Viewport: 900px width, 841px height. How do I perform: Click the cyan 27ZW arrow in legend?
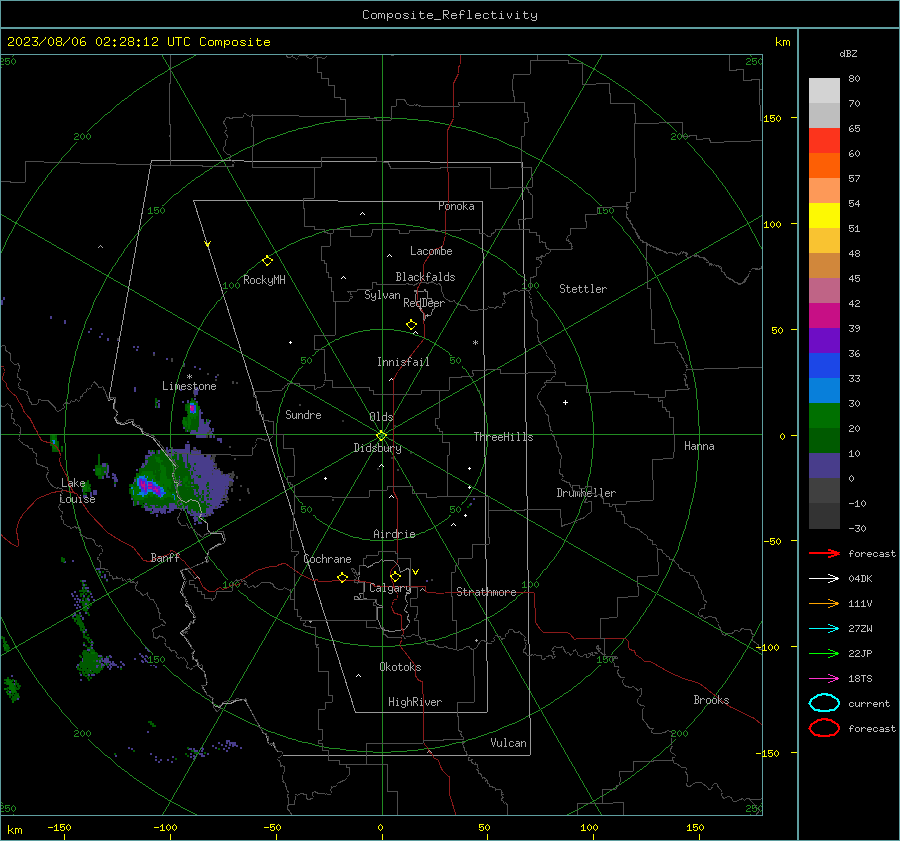tap(824, 629)
